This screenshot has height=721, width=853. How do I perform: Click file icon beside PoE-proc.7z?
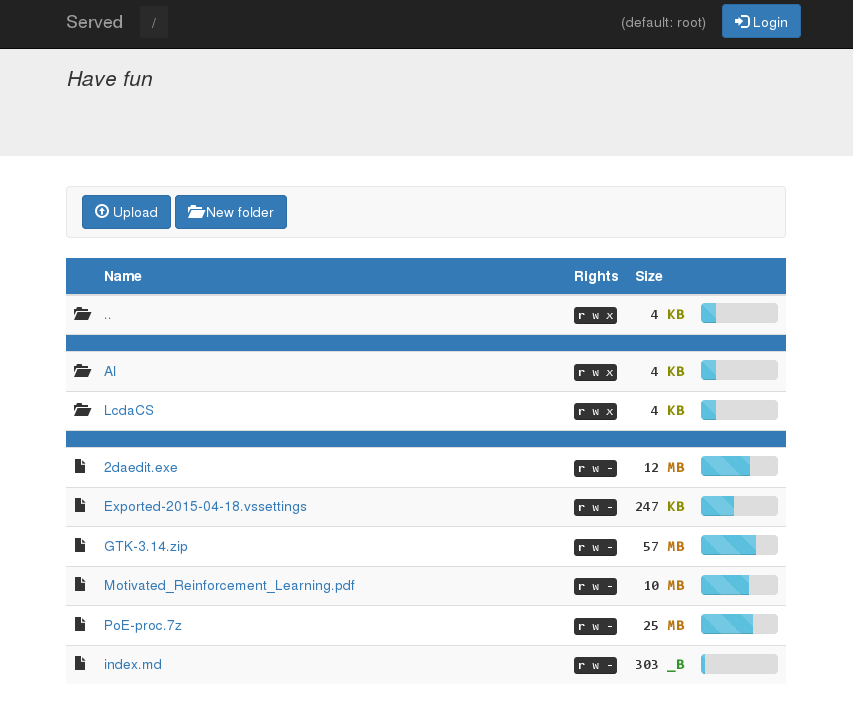tap(81, 624)
